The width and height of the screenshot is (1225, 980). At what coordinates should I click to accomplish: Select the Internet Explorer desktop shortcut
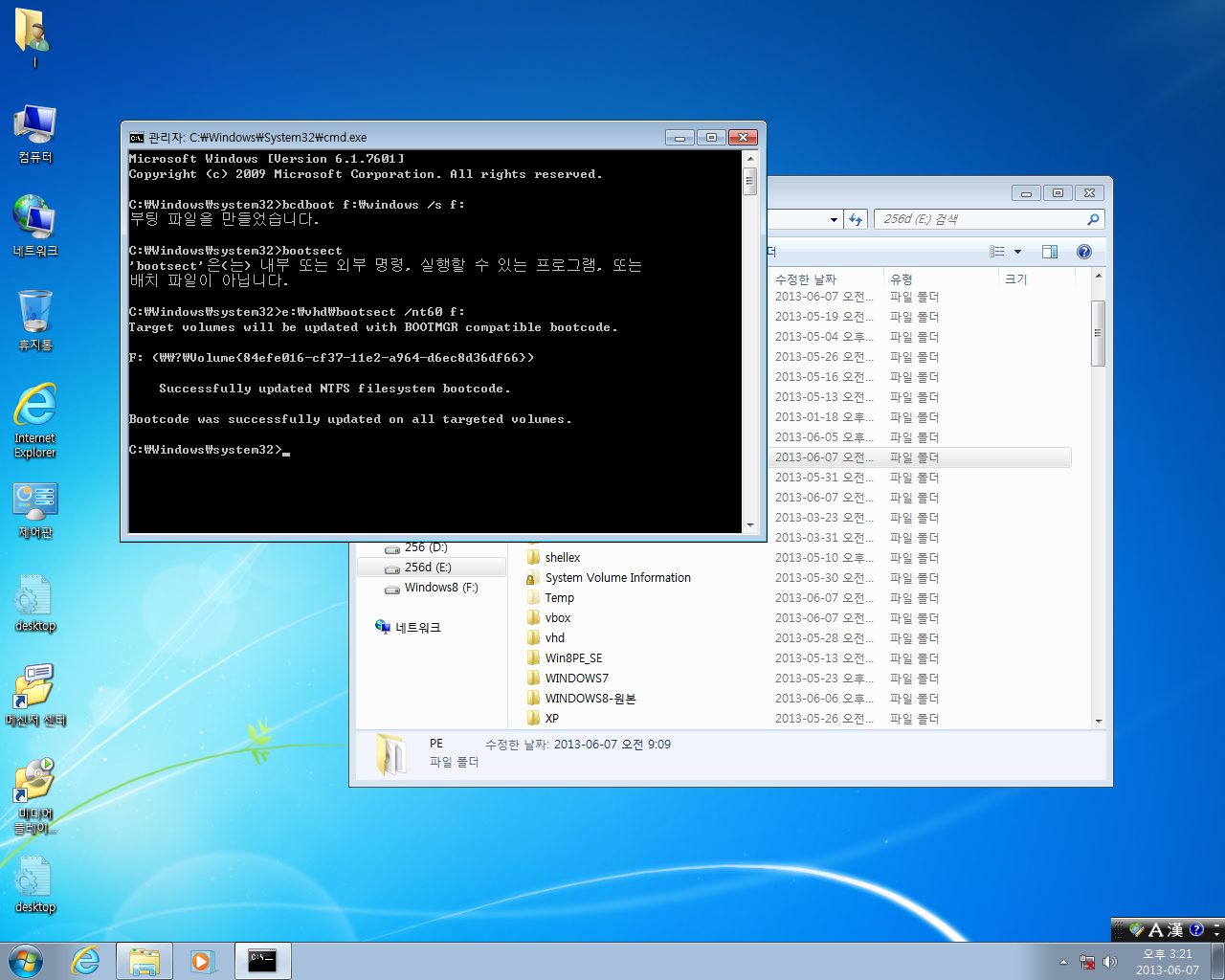35,421
